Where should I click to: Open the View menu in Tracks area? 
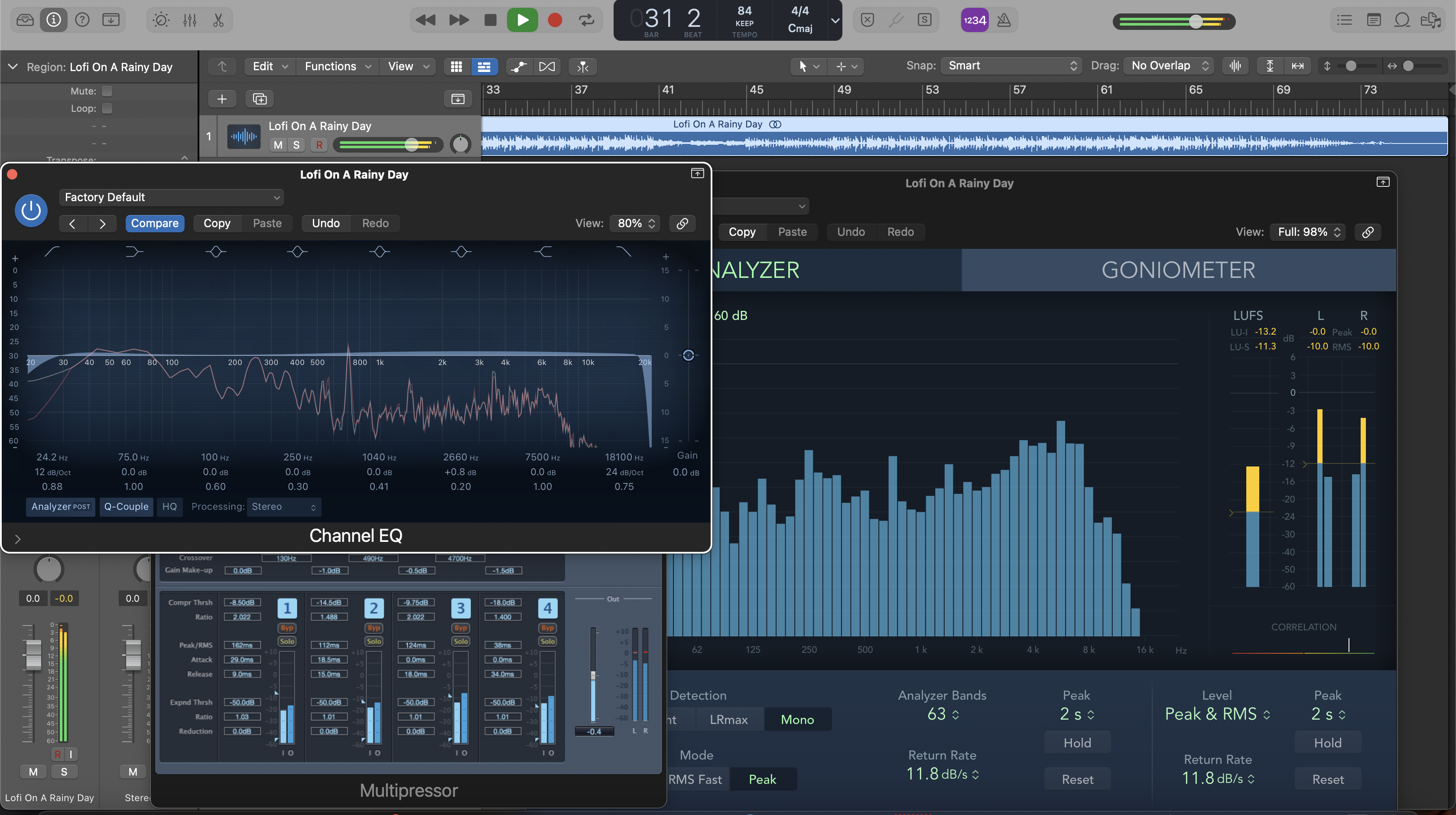[x=408, y=67]
